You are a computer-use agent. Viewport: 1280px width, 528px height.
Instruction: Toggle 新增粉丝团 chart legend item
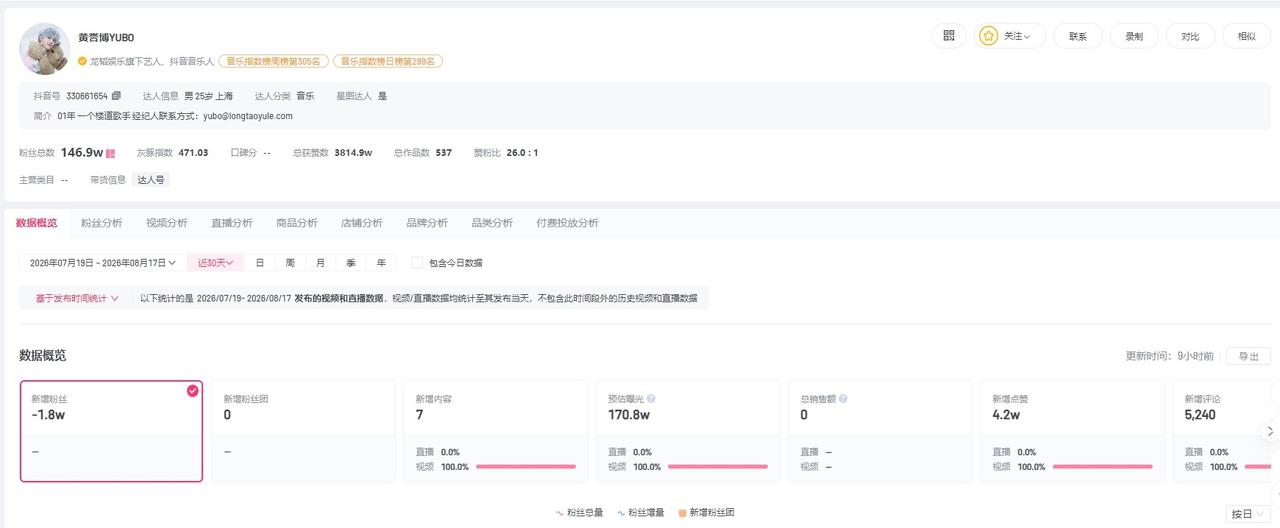point(707,513)
